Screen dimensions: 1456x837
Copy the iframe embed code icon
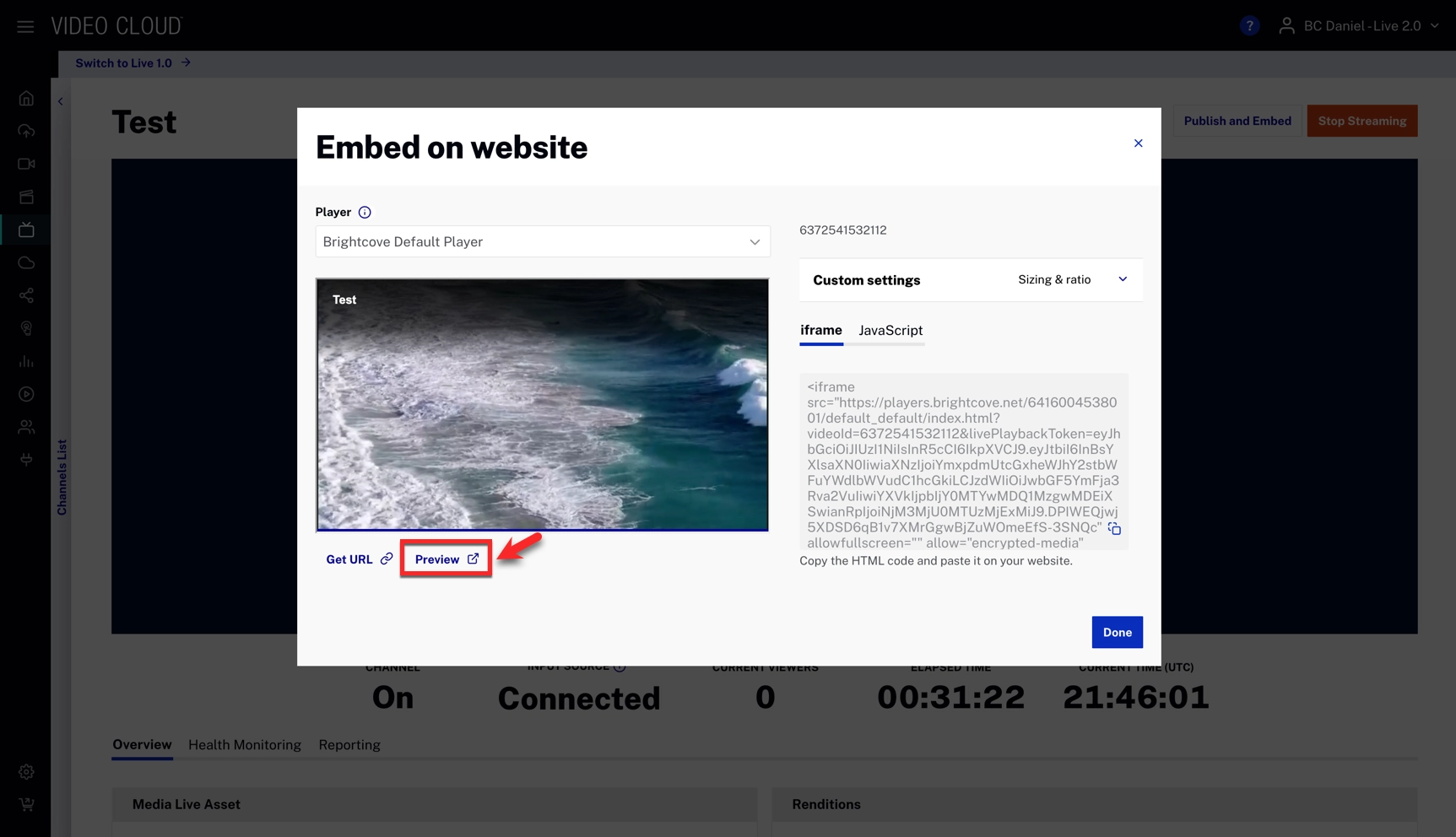(x=1114, y=529)
